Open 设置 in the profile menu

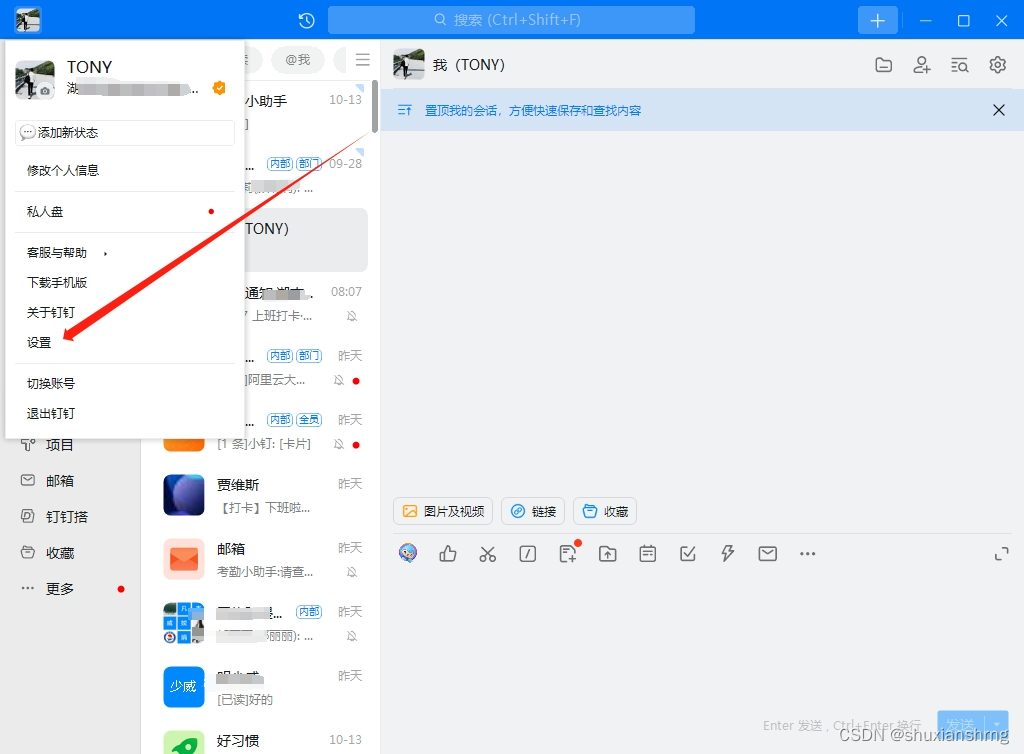point(125,343)
